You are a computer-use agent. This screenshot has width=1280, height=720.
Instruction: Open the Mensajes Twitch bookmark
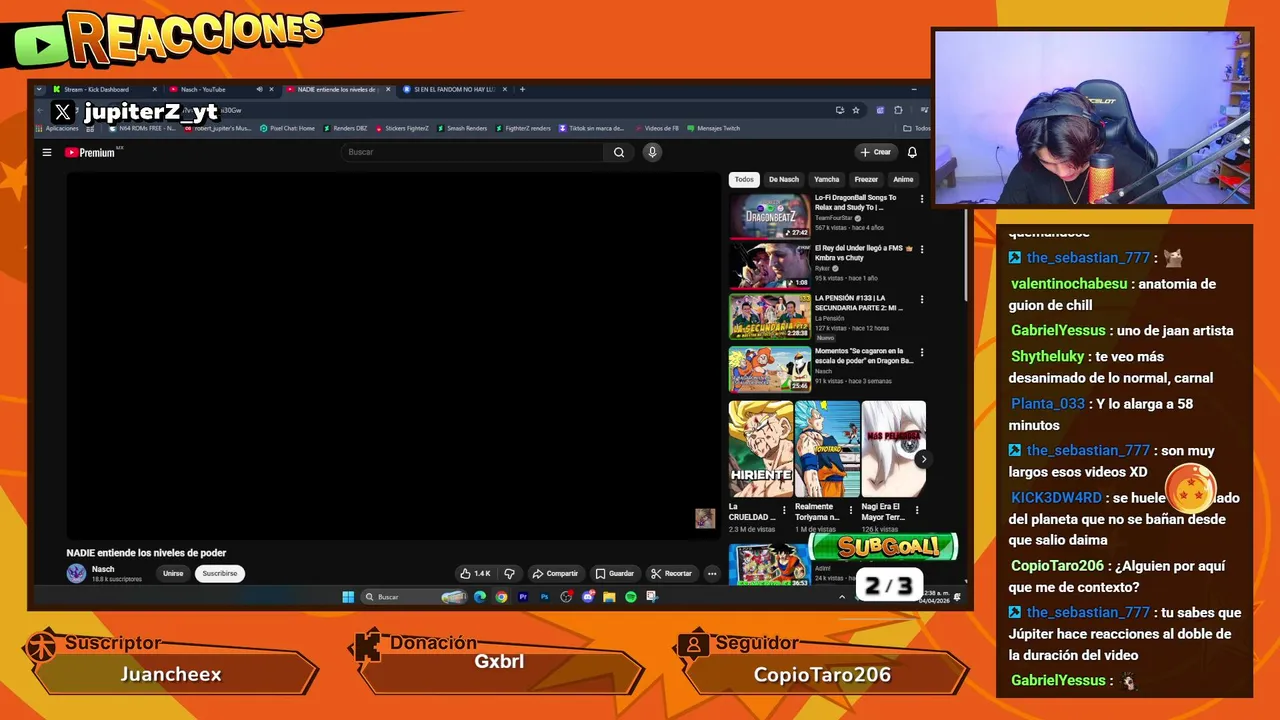point(713,128)
